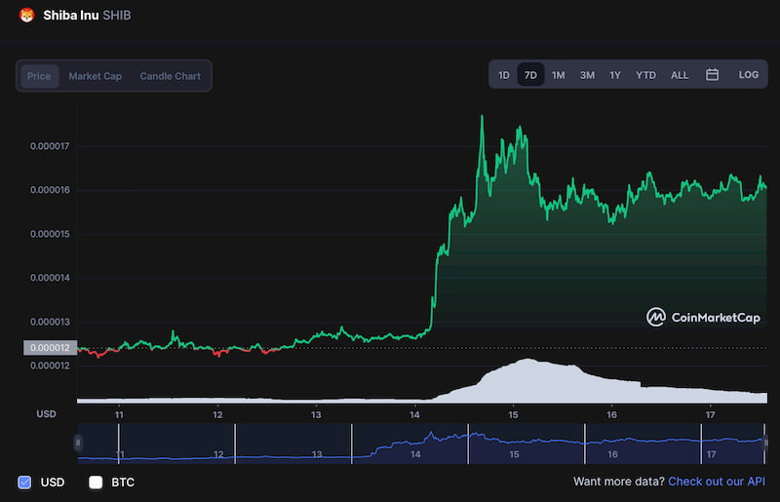Viewport: 780px width, 502px height.
Task: Select the 1Y time range
Action: 615,75
